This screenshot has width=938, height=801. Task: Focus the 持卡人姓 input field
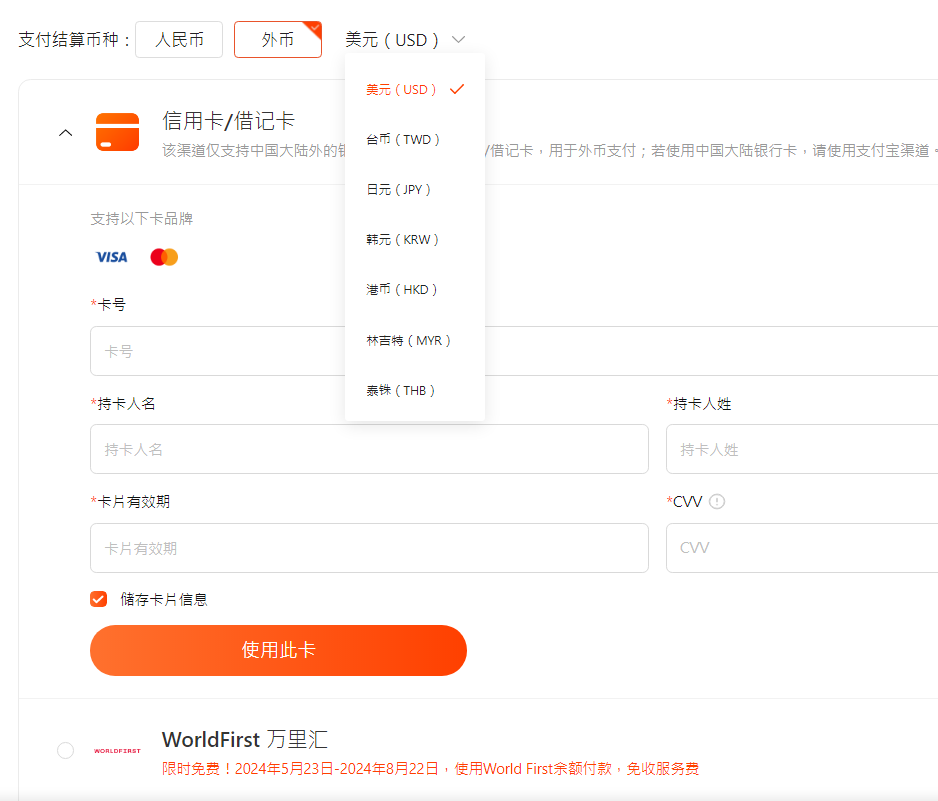pos(802,449)
